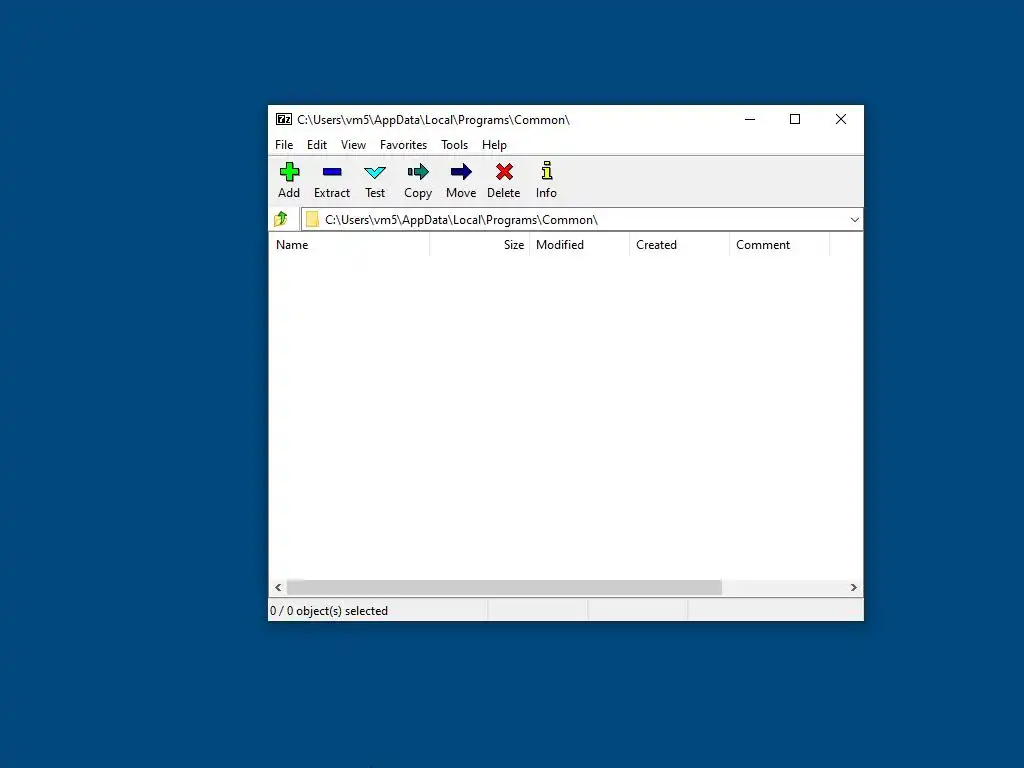This screenshot has width=1024, height=768.
Task: Click the blue Extract minus icon
Action: click(332, 172)
